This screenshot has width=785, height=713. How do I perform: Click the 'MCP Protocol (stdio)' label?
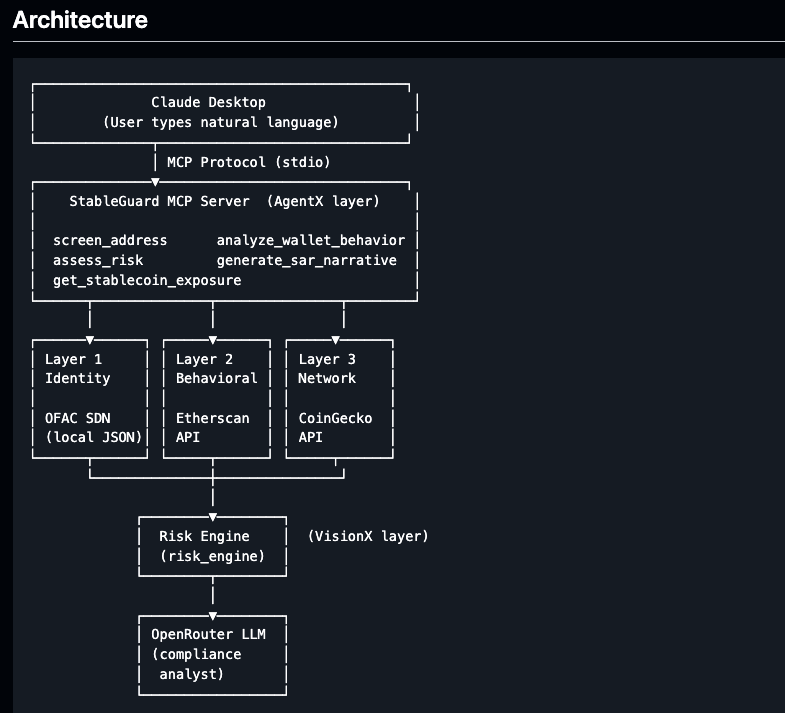pyautogui.click(x=248, y=162)
